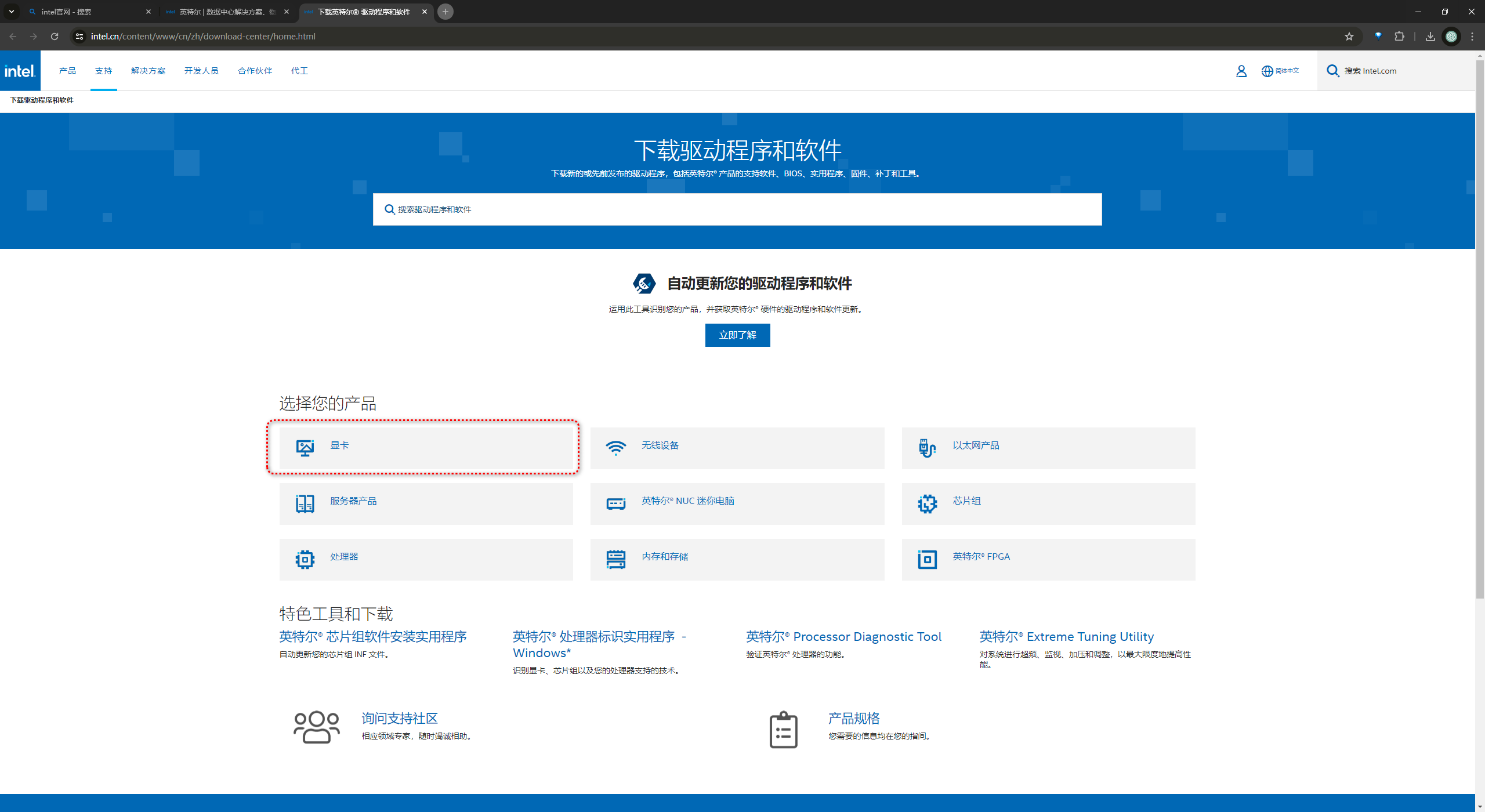1485x812 pixels.
Task: Open the browser extensions puzzle icon
Action: [x=1400, y=36]
